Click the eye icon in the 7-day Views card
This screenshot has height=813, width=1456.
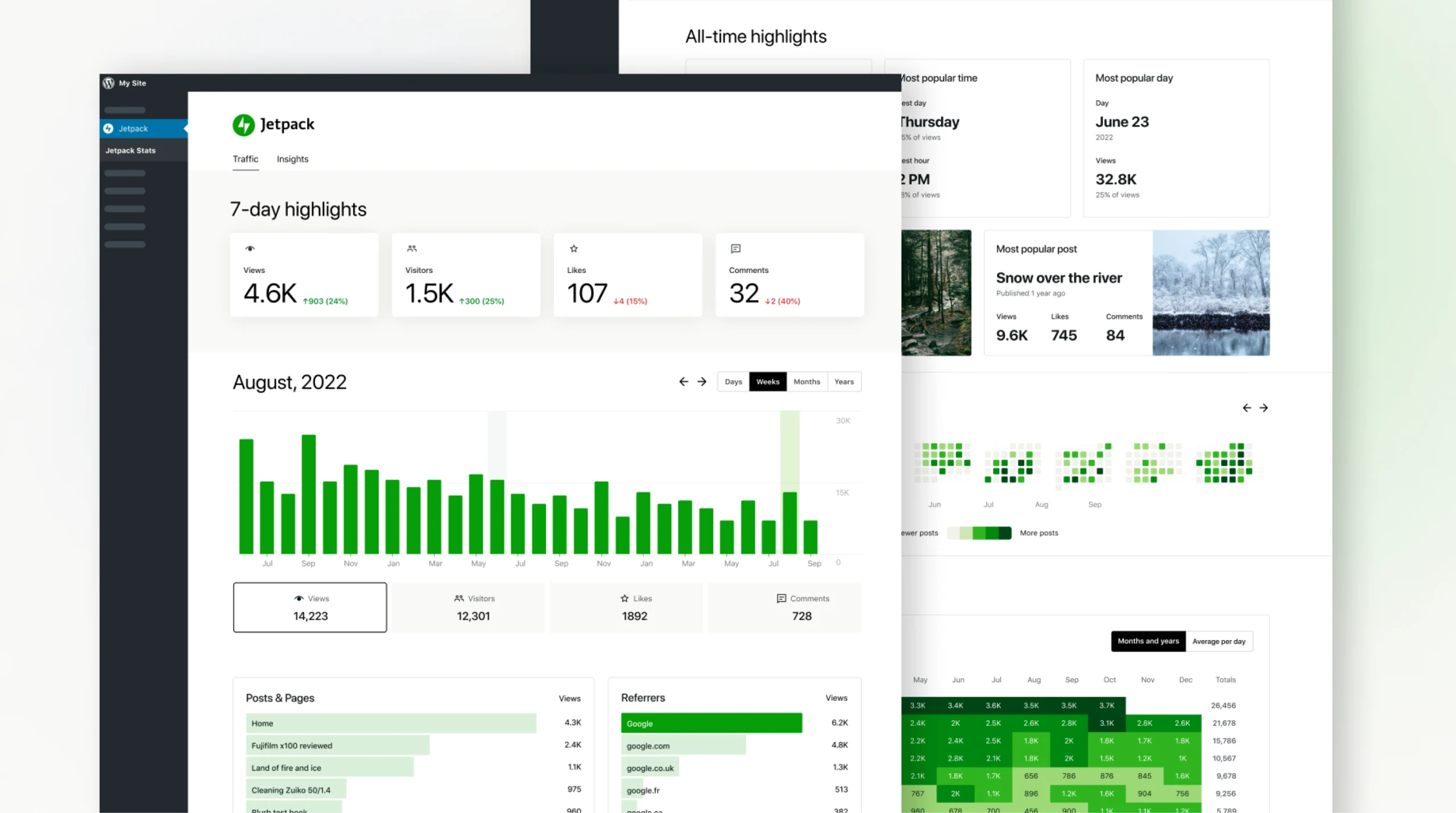pos(250,249)
